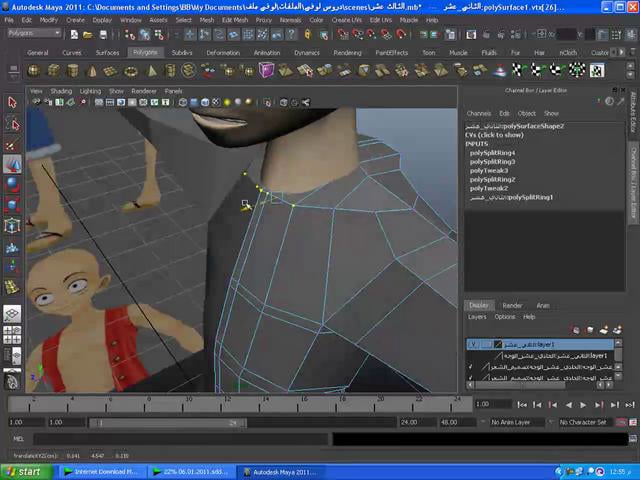
Task: Open the Render View icon
Action: [471, 35]
